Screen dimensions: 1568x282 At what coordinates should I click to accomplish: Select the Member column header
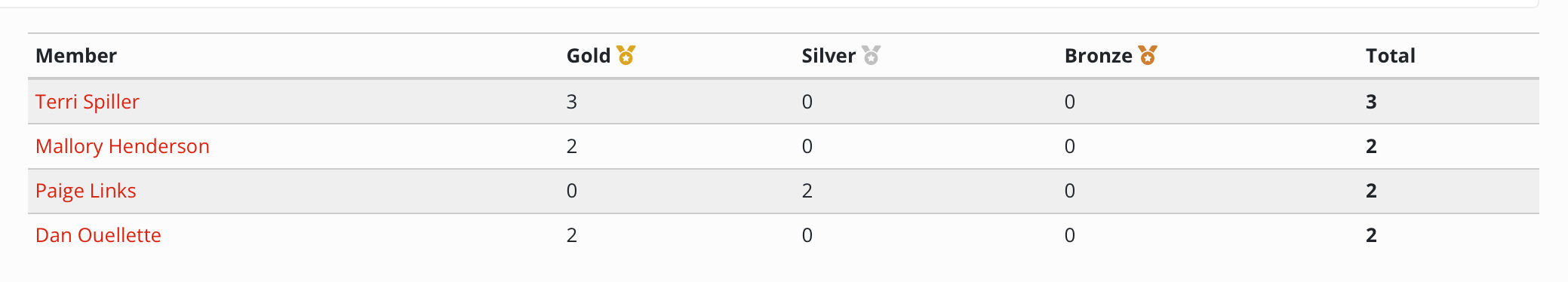pyautogui.click(x=76, y=56)
